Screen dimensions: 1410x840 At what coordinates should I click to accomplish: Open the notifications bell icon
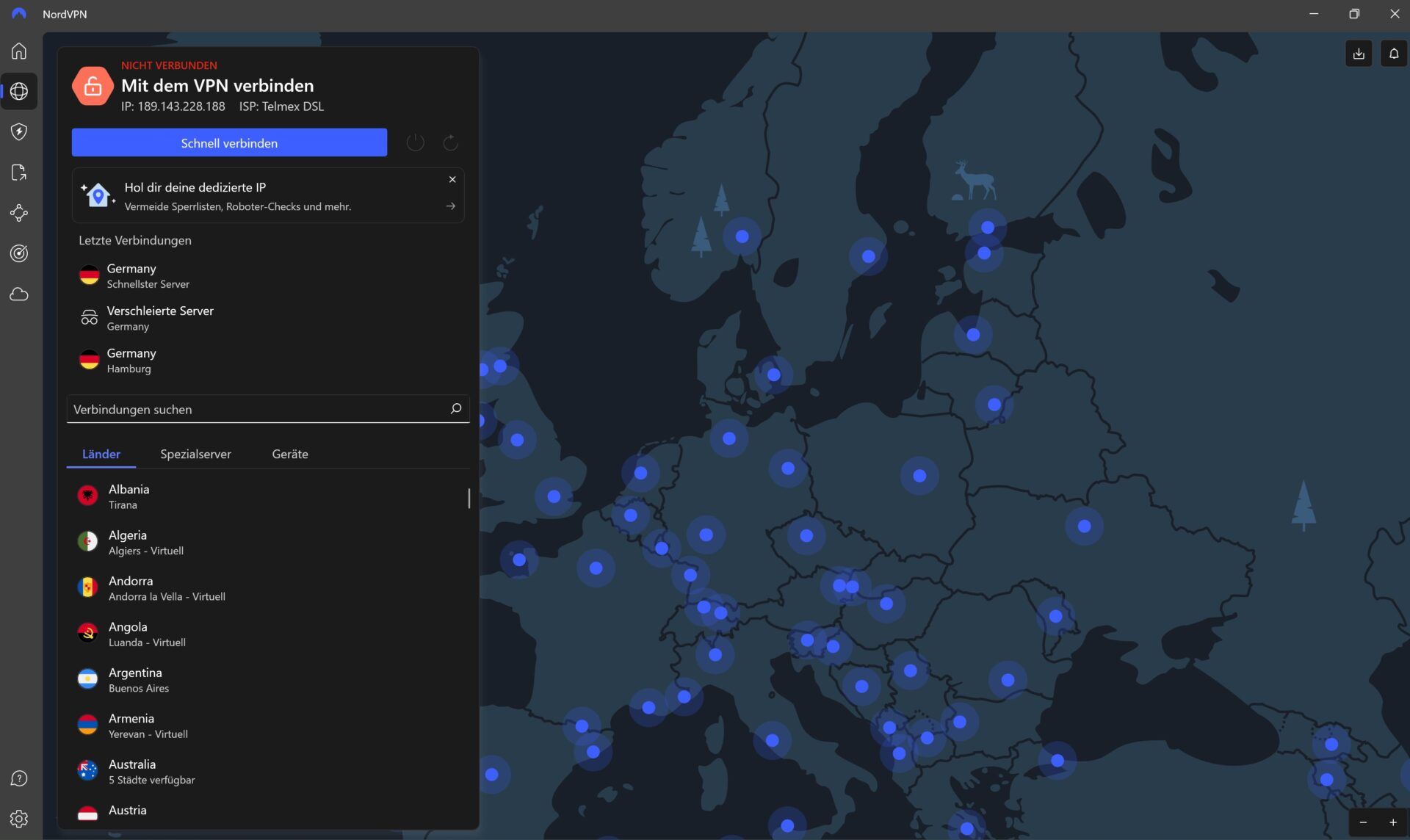(1393, 54)
